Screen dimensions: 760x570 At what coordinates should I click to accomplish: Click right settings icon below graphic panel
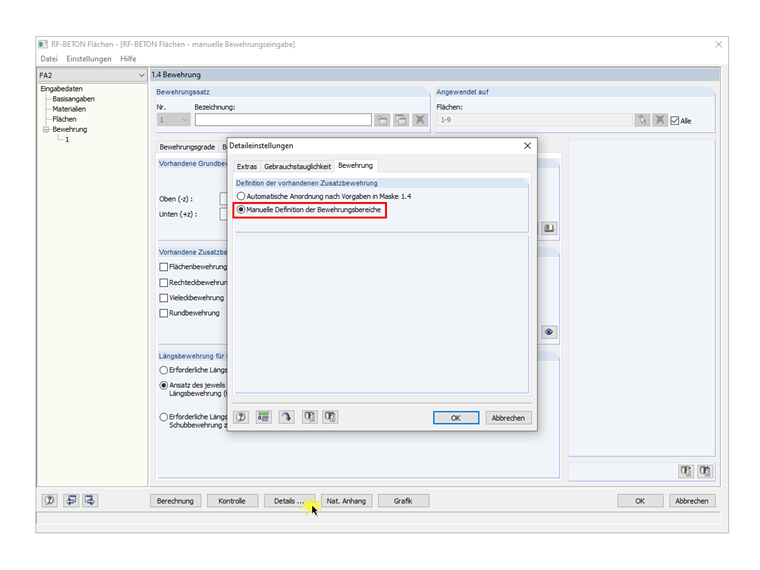[x=705, y=471]
